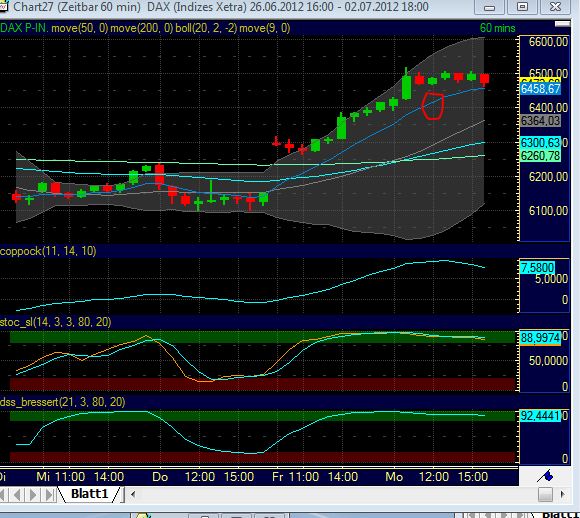Click 6600,00 price axis label
Image resolution: width=580 pixels, height=518 pixels.
(548, 42)
